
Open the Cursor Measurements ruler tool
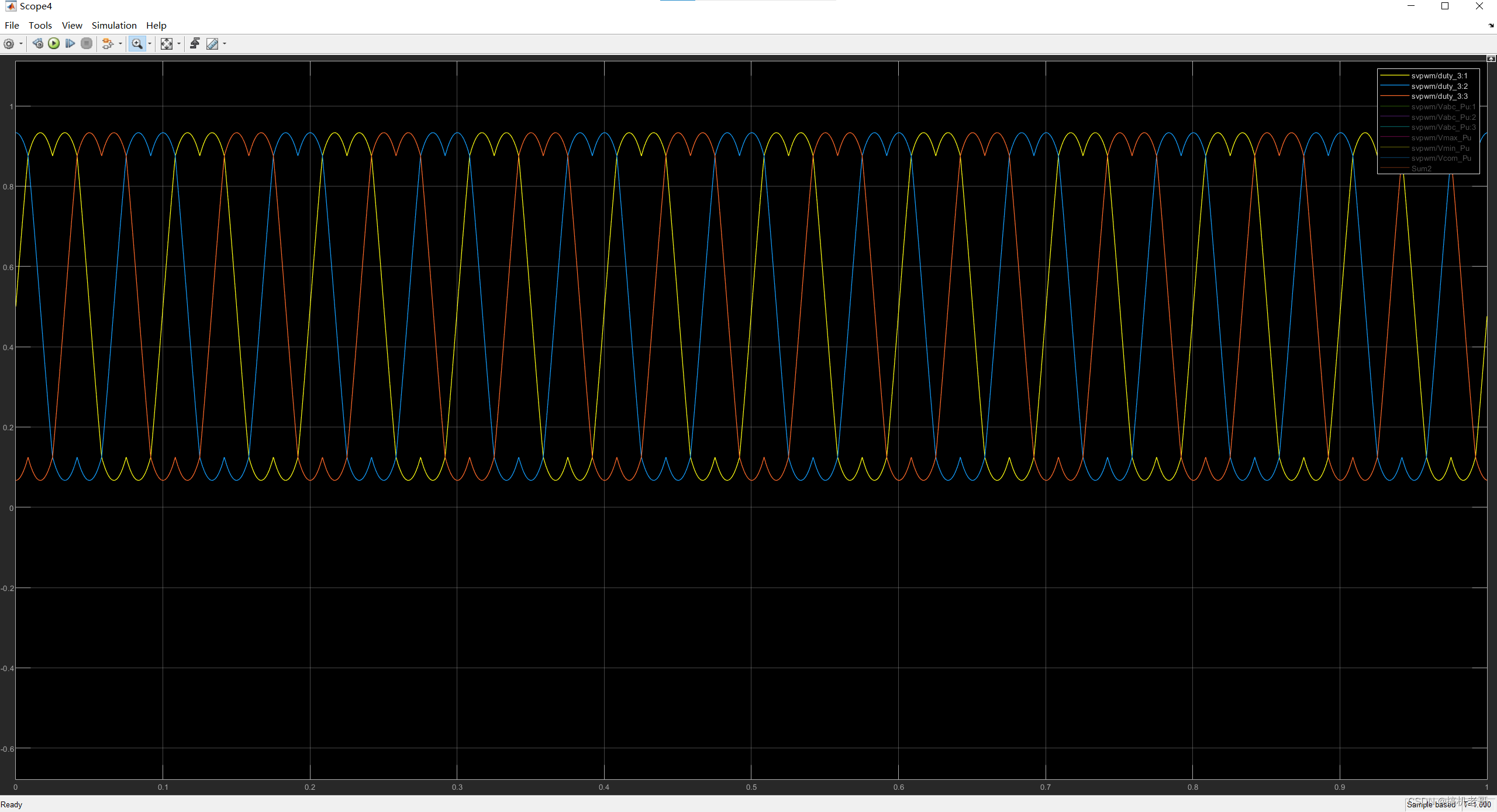[x=212, y=44]
